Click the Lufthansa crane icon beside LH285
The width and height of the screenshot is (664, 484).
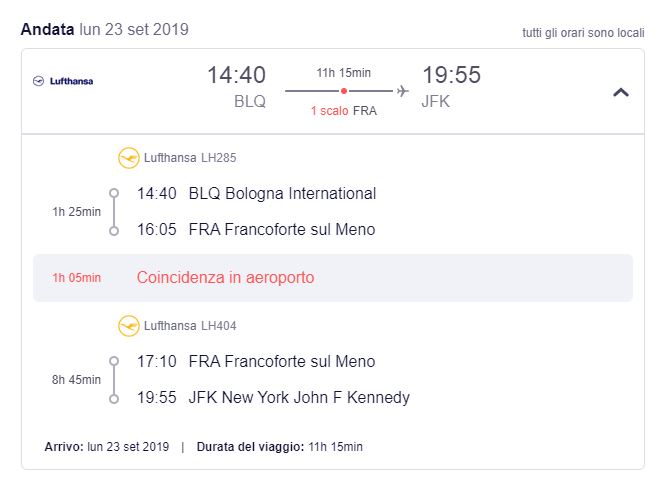128,158
